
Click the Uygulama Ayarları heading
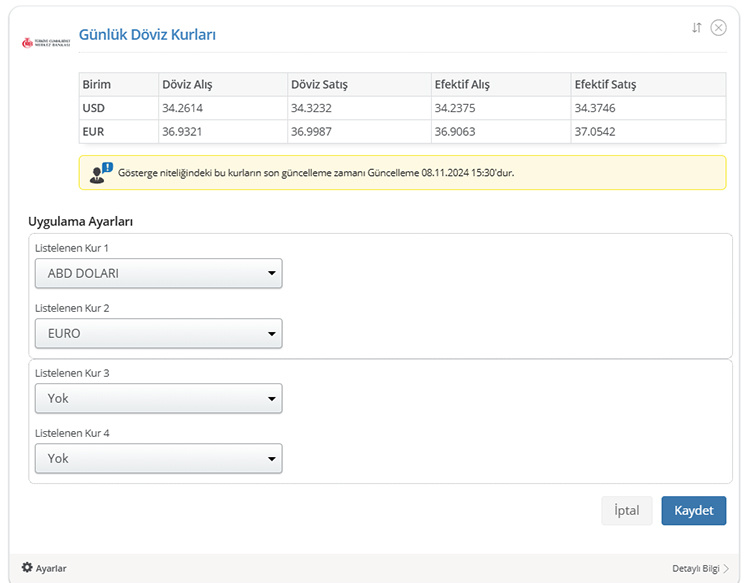80,221
